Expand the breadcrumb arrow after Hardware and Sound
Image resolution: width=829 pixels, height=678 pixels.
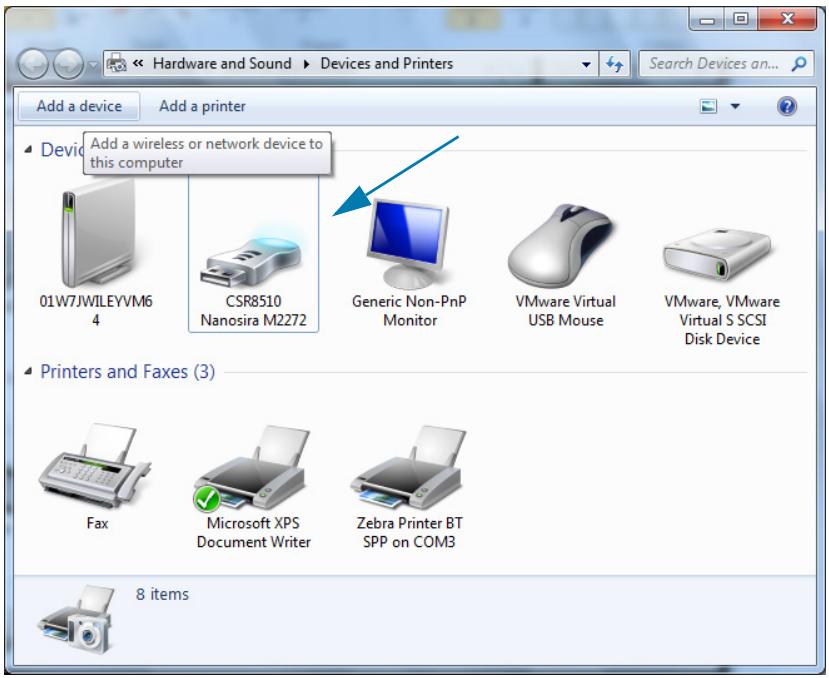pos(306,64)
